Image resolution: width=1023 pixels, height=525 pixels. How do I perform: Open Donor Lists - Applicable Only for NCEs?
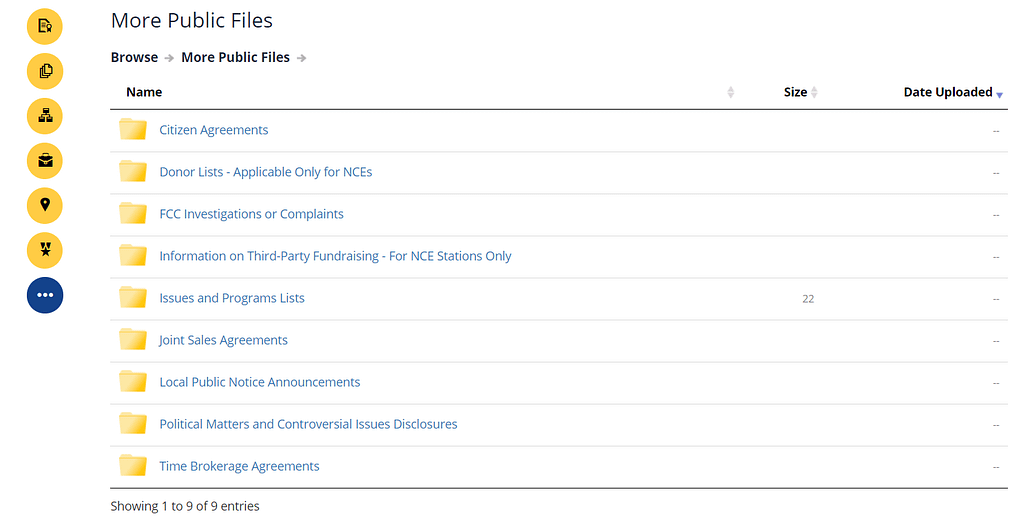point(265,172)
